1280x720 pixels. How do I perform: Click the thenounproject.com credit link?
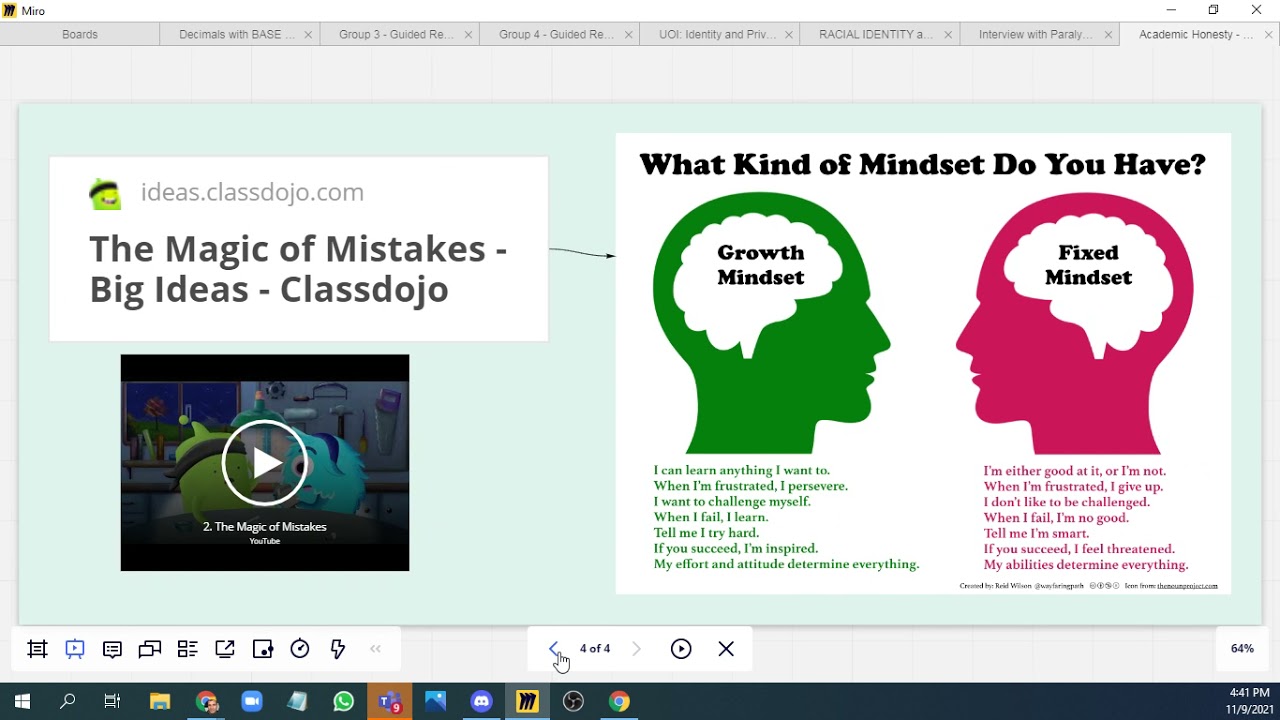(x=1187, y=585)
